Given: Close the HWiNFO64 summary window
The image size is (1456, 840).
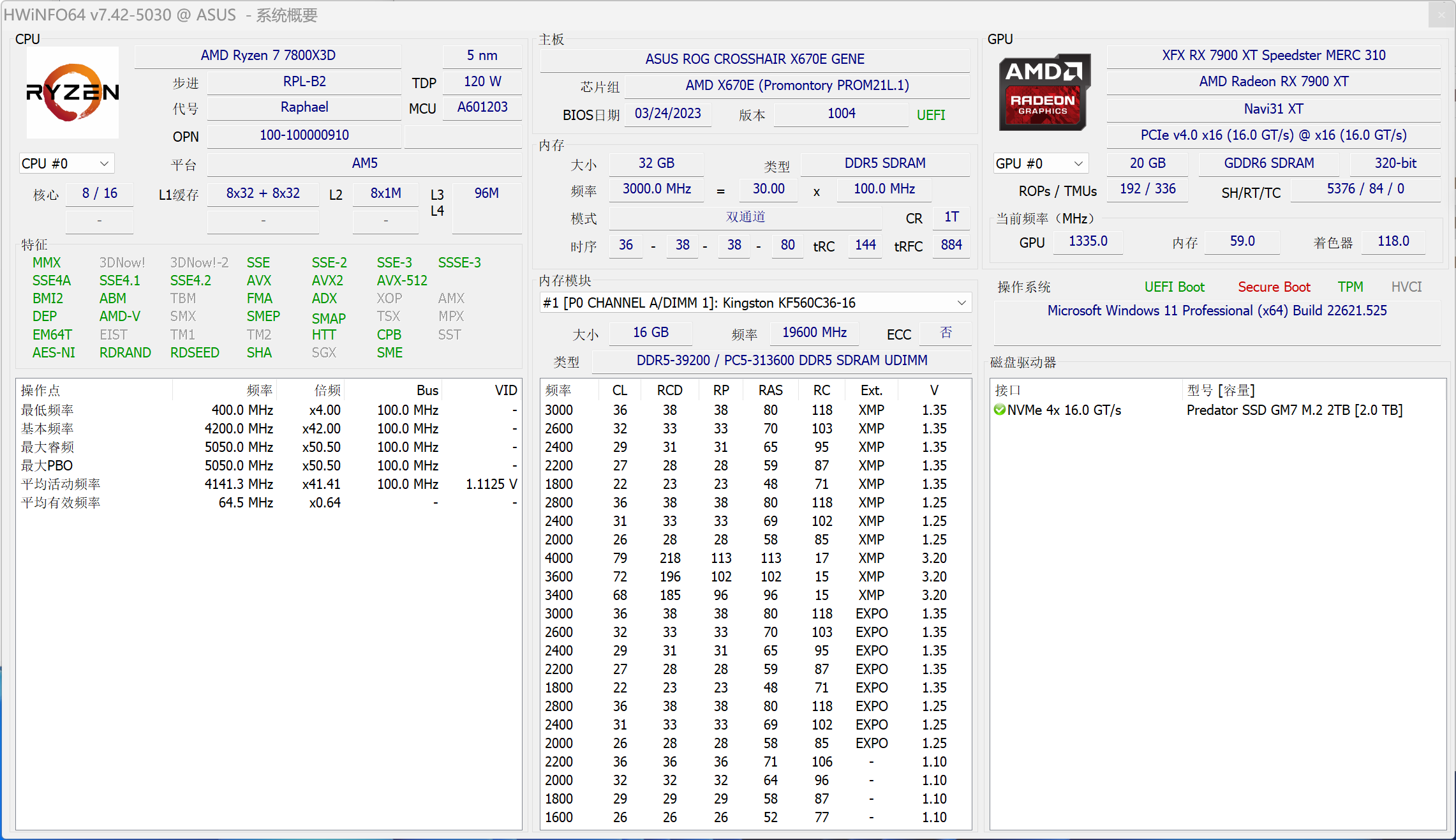Looking at the screenshot, I should pyautogui.click(x=1441, y=15).
